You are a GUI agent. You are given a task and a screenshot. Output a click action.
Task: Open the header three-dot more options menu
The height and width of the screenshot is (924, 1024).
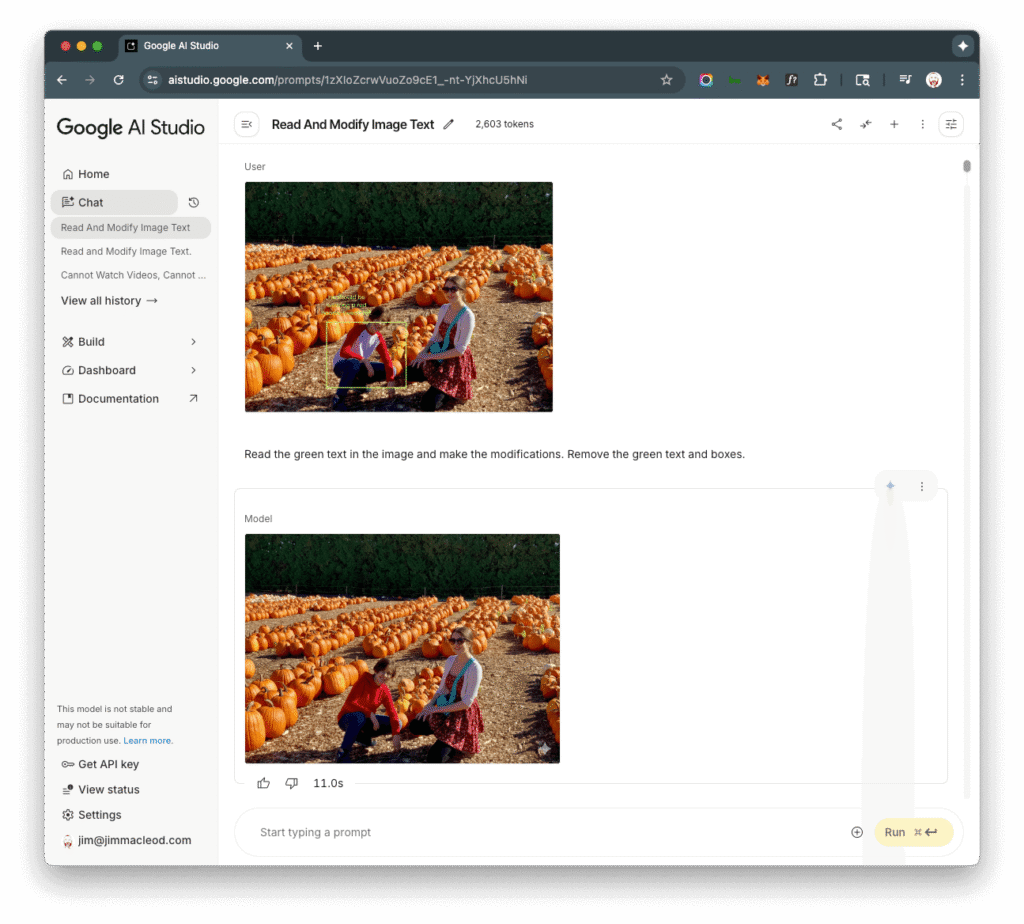922,124
